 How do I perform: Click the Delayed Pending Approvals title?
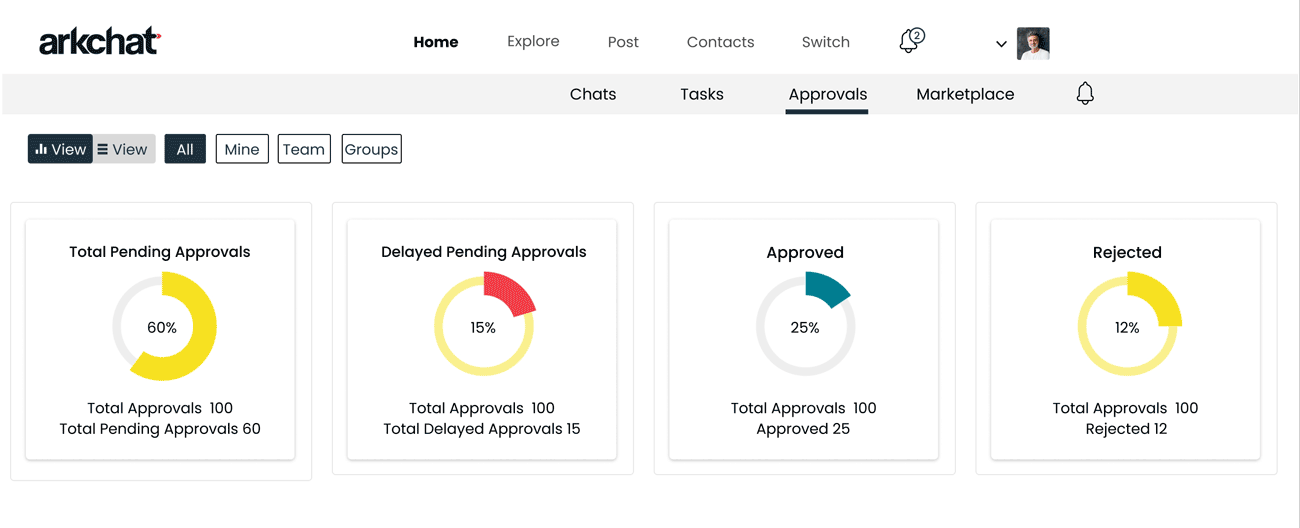click(484, 252)
